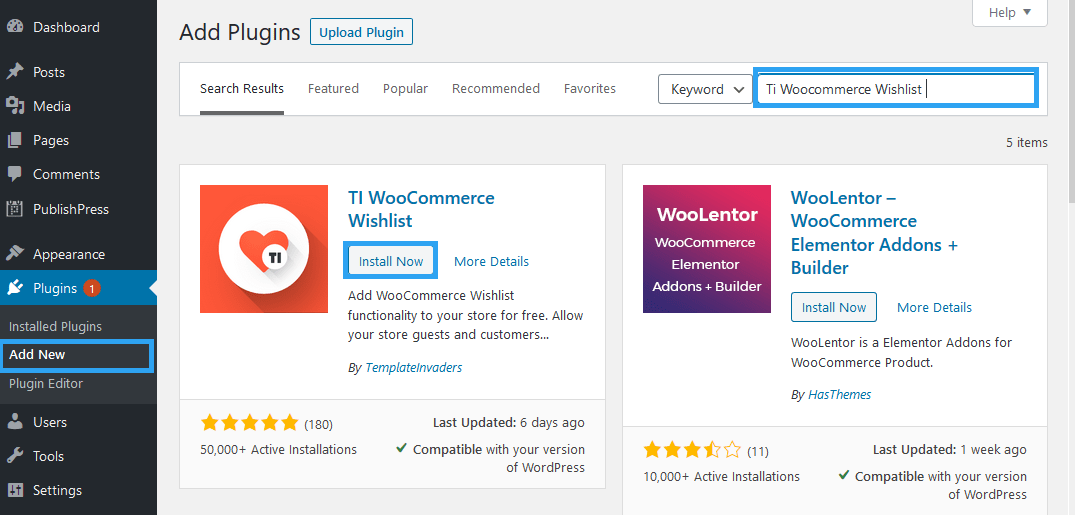1075x515 pixels.
Task: Click the Media icon in sidebar
Action: [14, 106]
